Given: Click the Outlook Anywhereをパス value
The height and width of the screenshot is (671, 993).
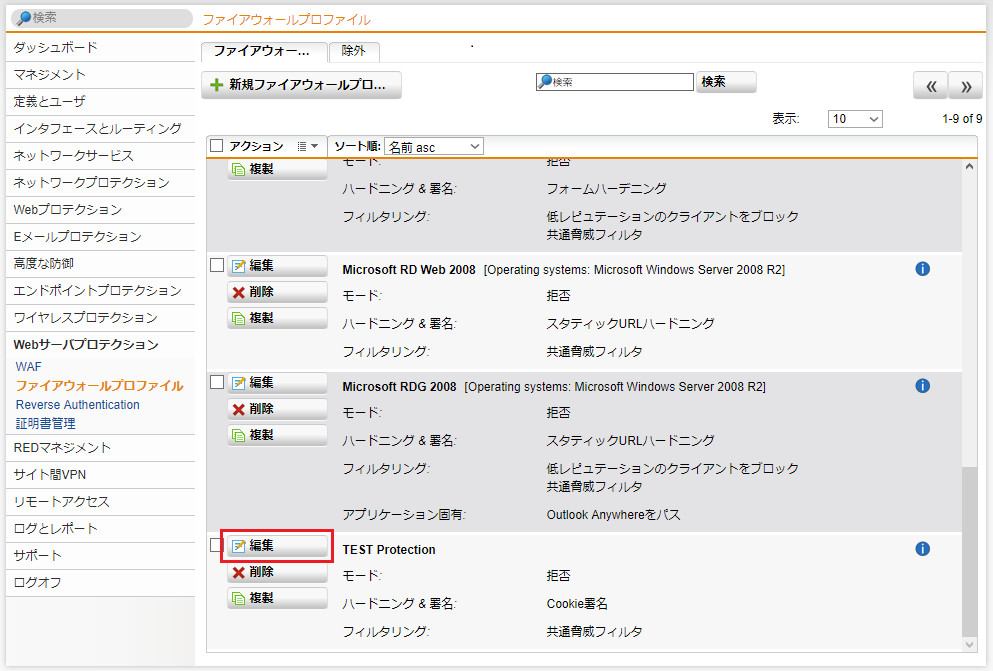Looking at the screenshot, I should [x=614, y=515].
